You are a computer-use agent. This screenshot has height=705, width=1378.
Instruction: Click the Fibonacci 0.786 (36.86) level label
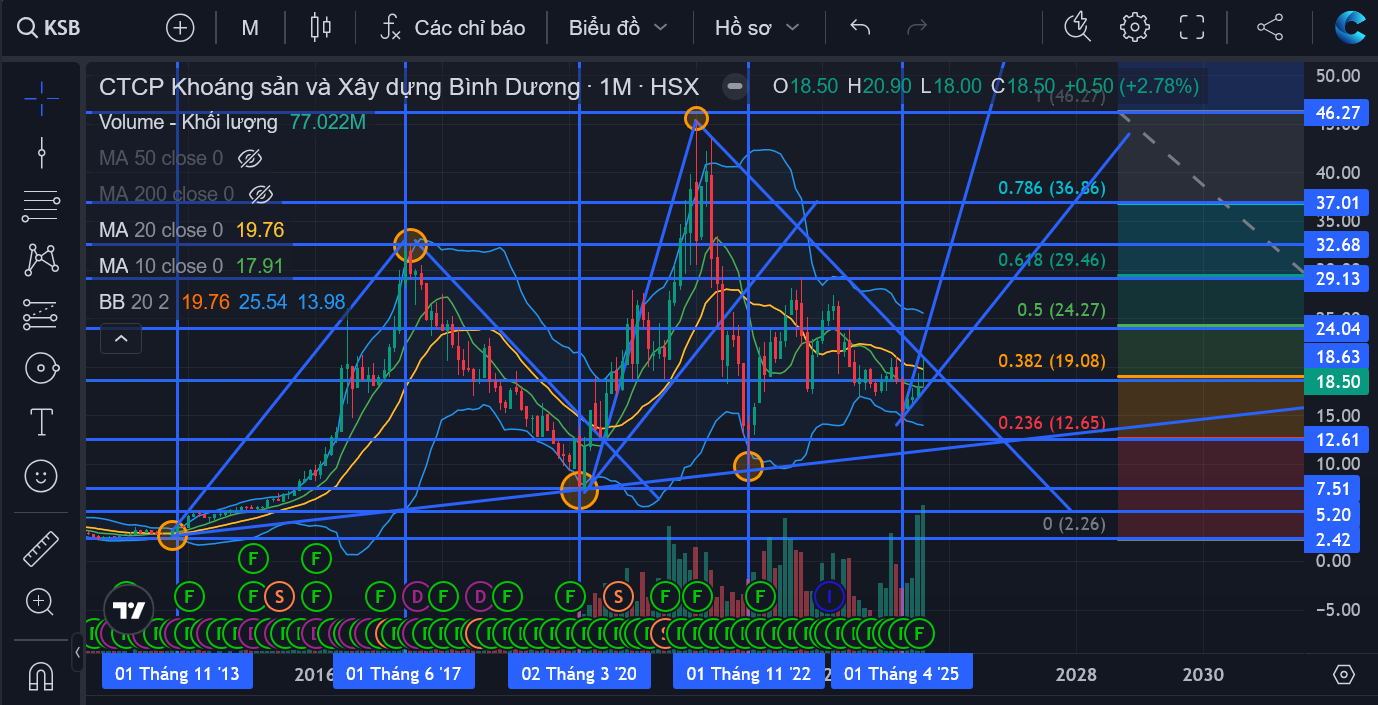1052,187
